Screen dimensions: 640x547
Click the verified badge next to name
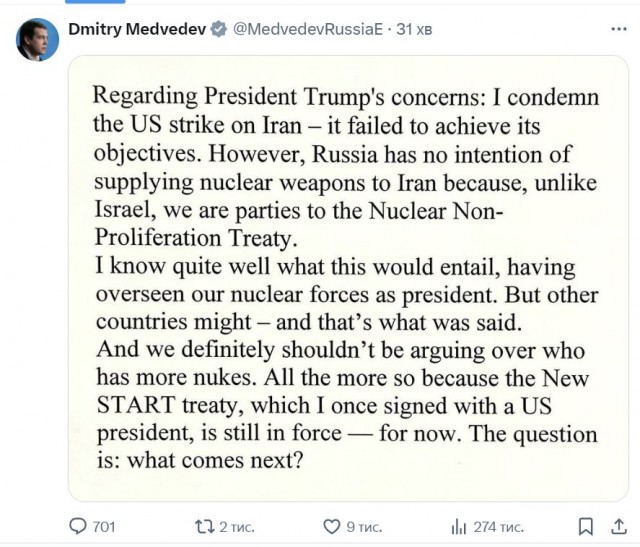(x=217, y=30)
